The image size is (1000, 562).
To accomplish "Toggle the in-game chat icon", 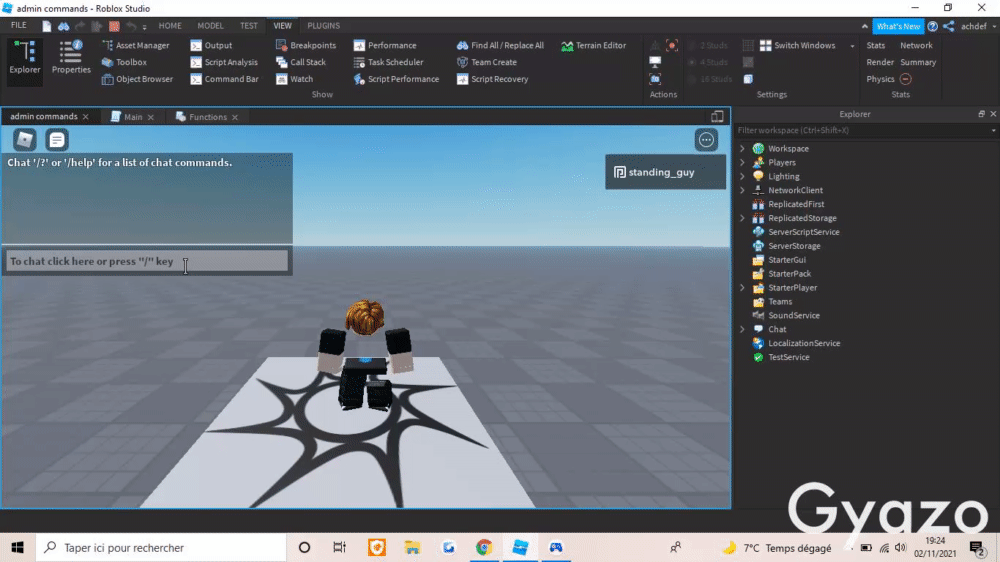I will (x=57, y=139).
